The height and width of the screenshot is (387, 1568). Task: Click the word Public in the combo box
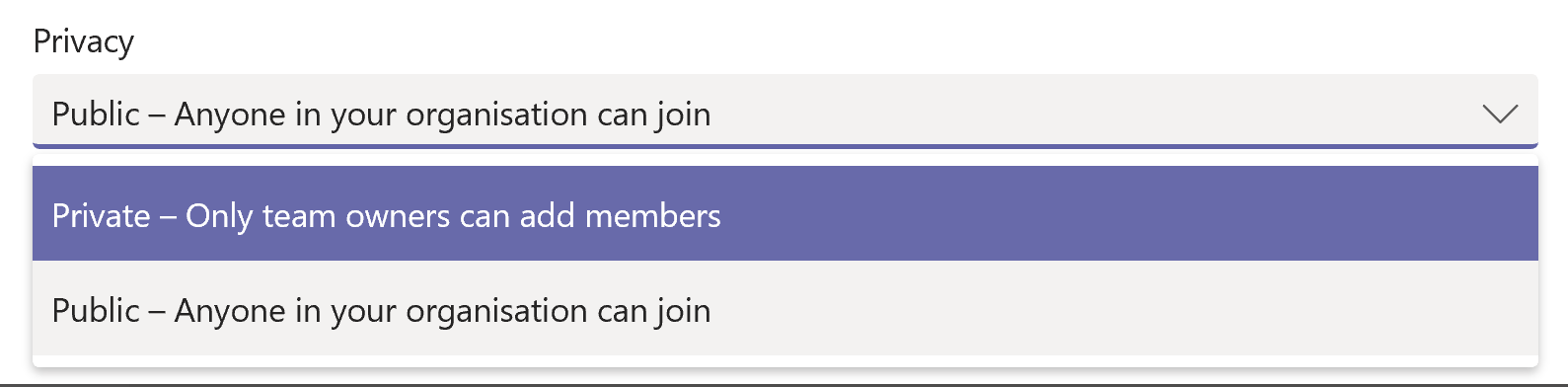(x=96, y=114)
